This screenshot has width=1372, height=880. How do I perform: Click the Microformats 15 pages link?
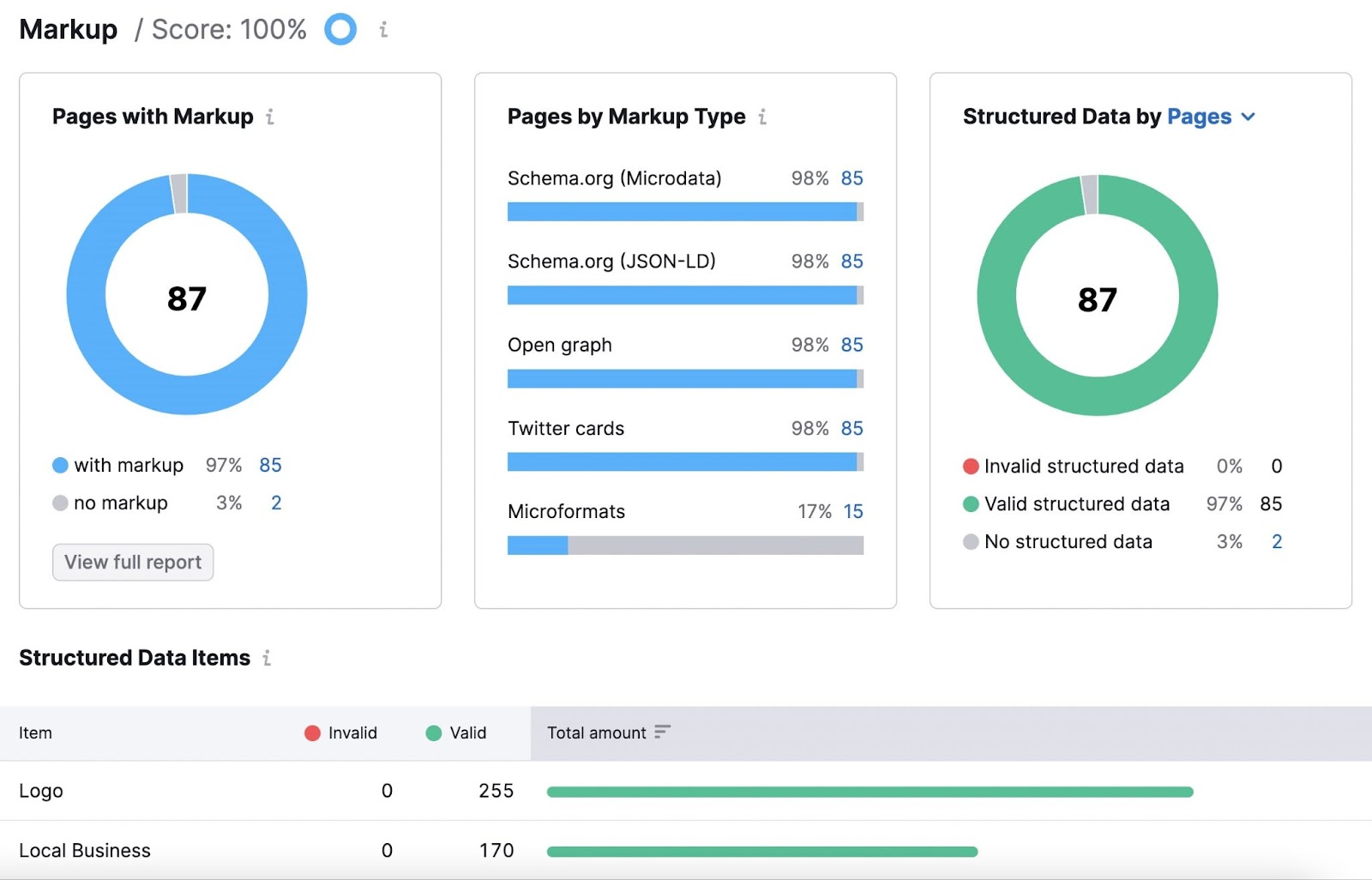click(x=853, y=511)
